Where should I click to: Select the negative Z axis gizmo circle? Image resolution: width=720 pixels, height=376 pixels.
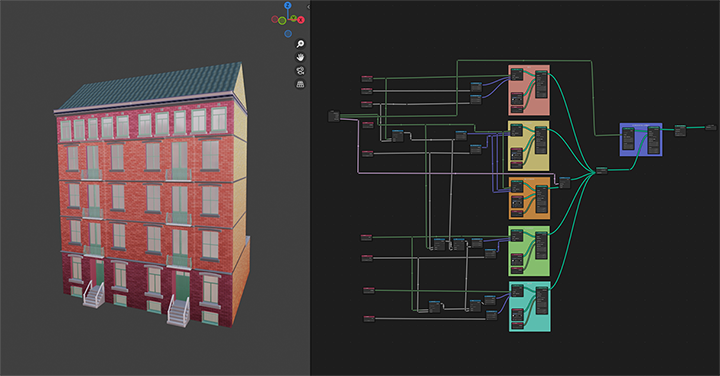coord(288,34)
